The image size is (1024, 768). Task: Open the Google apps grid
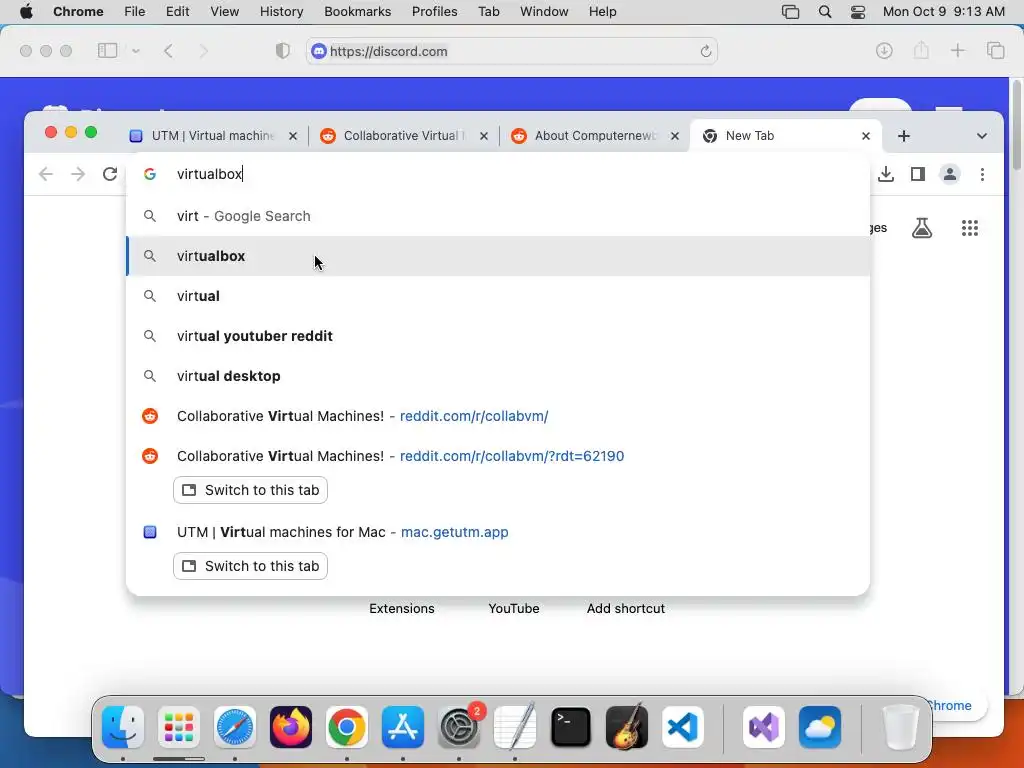970,228
